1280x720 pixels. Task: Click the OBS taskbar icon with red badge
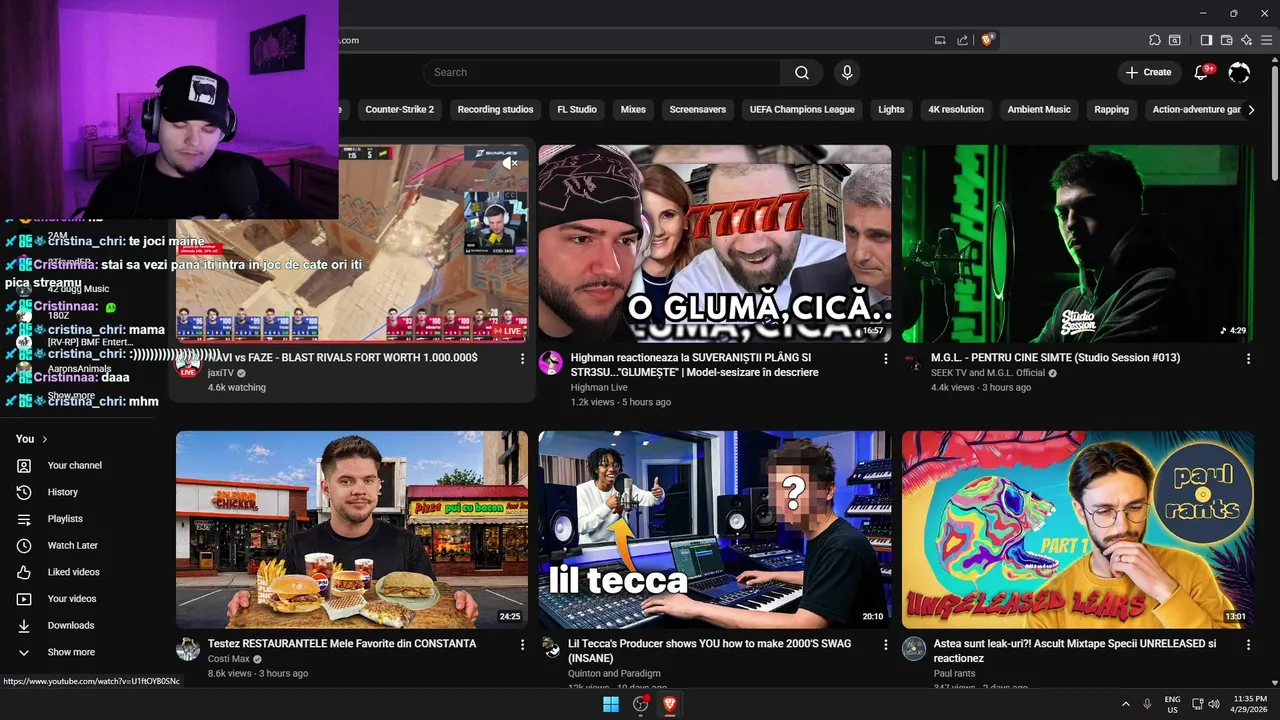[641, 704]
